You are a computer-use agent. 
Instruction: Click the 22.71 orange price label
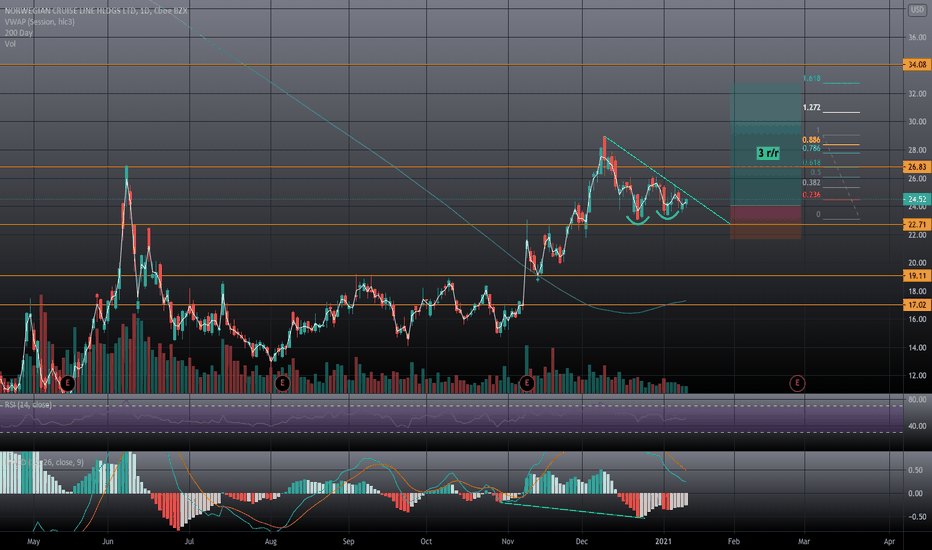pos(917,225)
